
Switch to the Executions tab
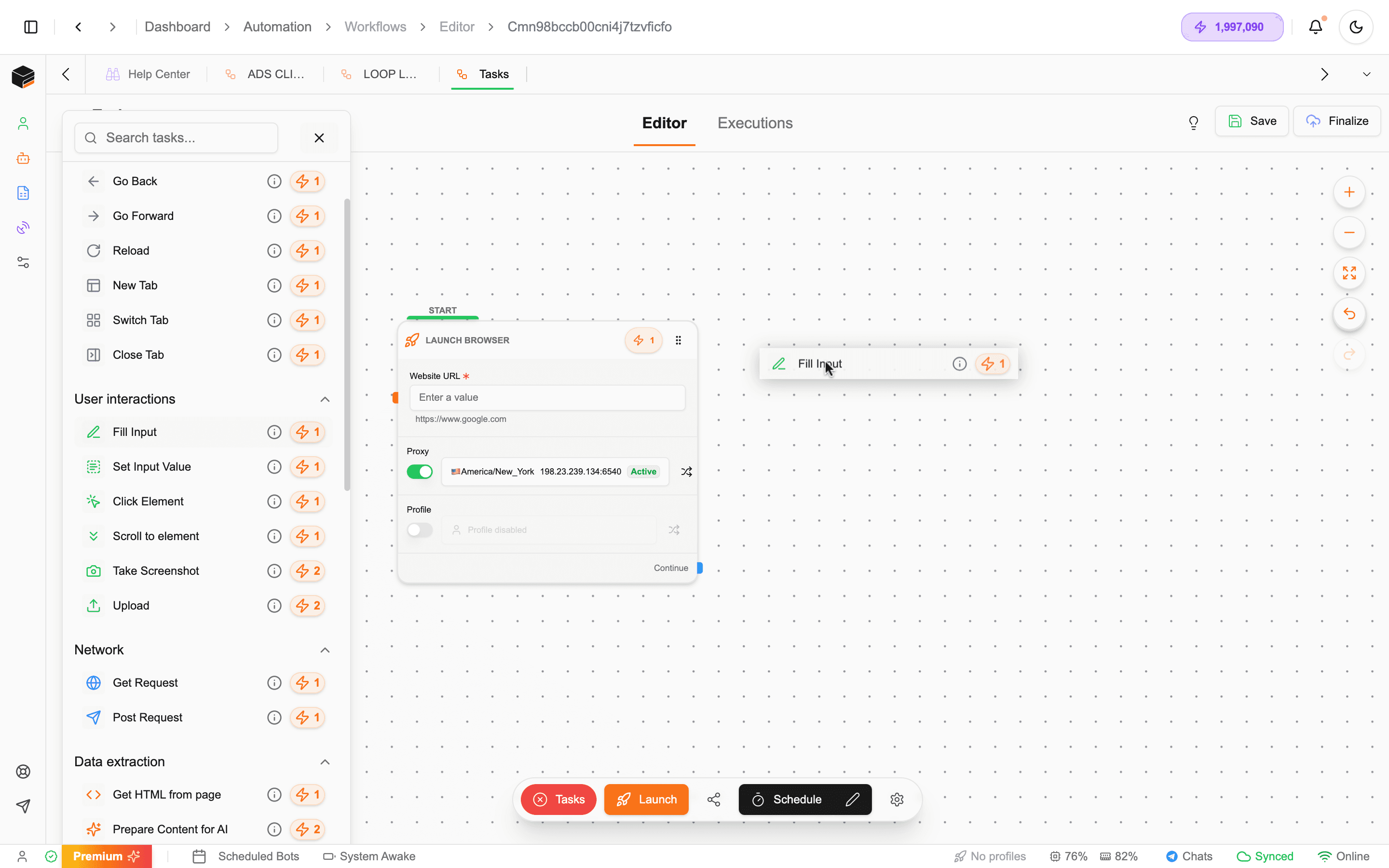coord(754,123)
